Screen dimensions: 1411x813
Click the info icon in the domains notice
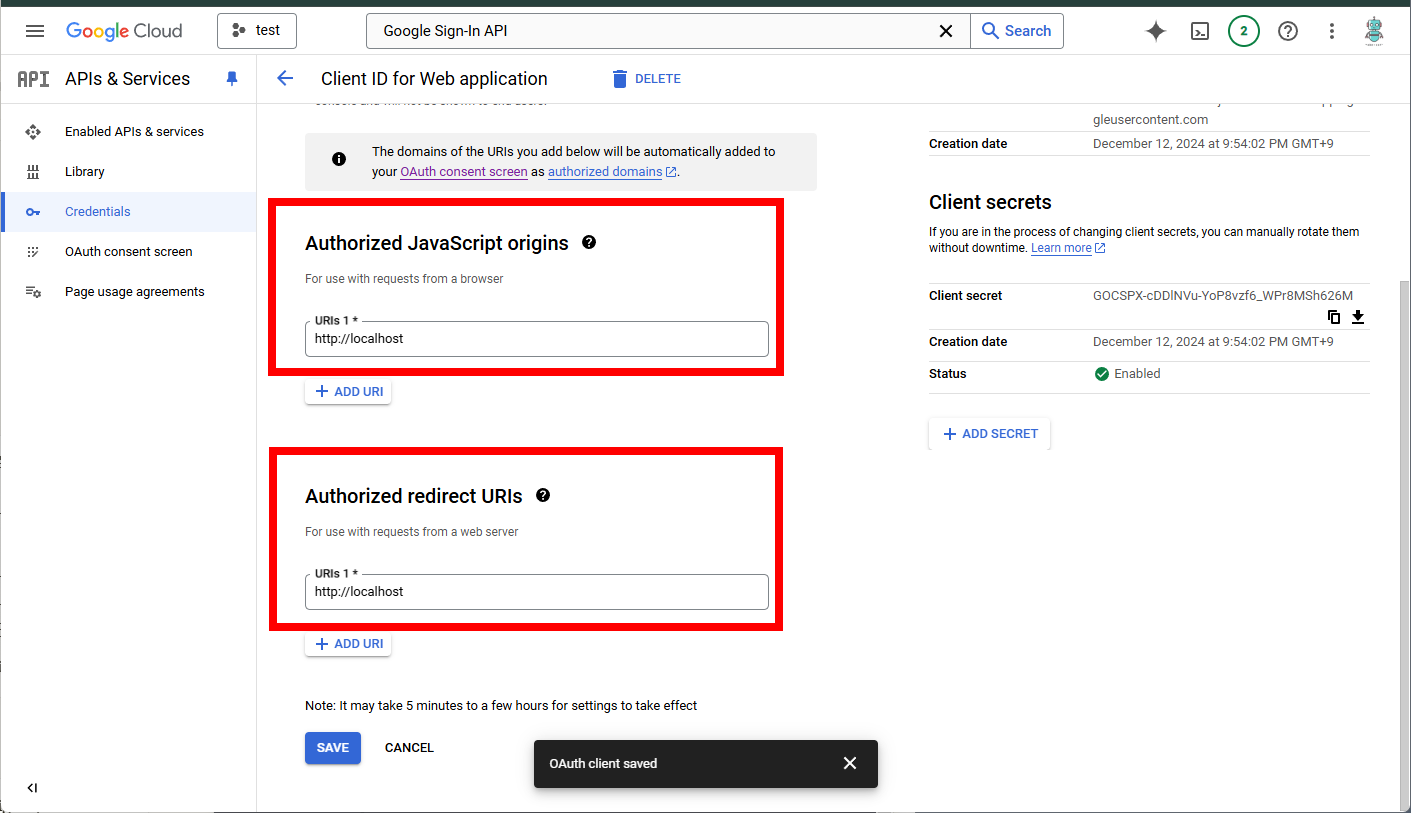click(x=339, y=159)
